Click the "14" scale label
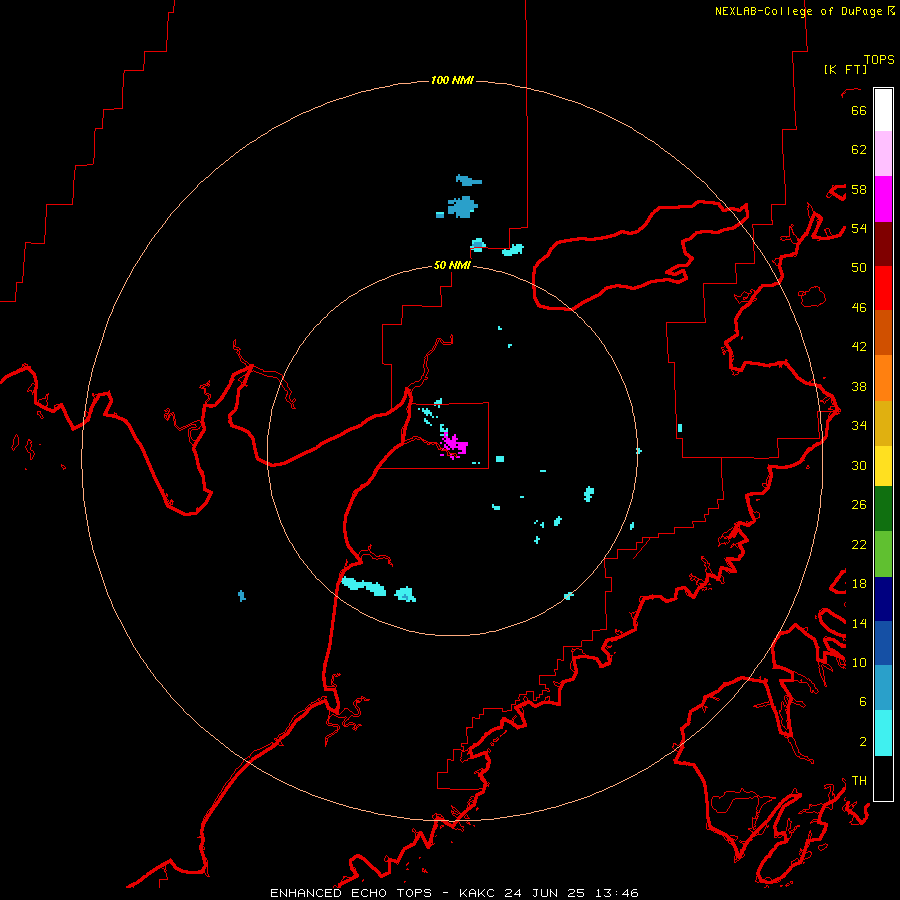 point(859,623)
